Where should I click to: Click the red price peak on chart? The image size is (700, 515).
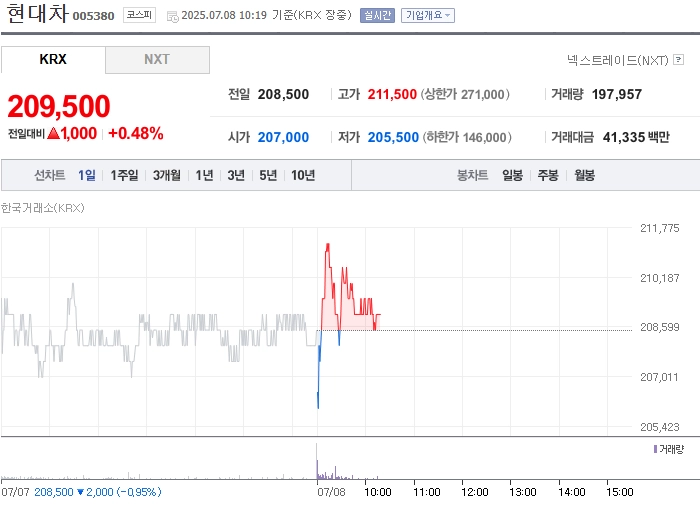[328, 246]
